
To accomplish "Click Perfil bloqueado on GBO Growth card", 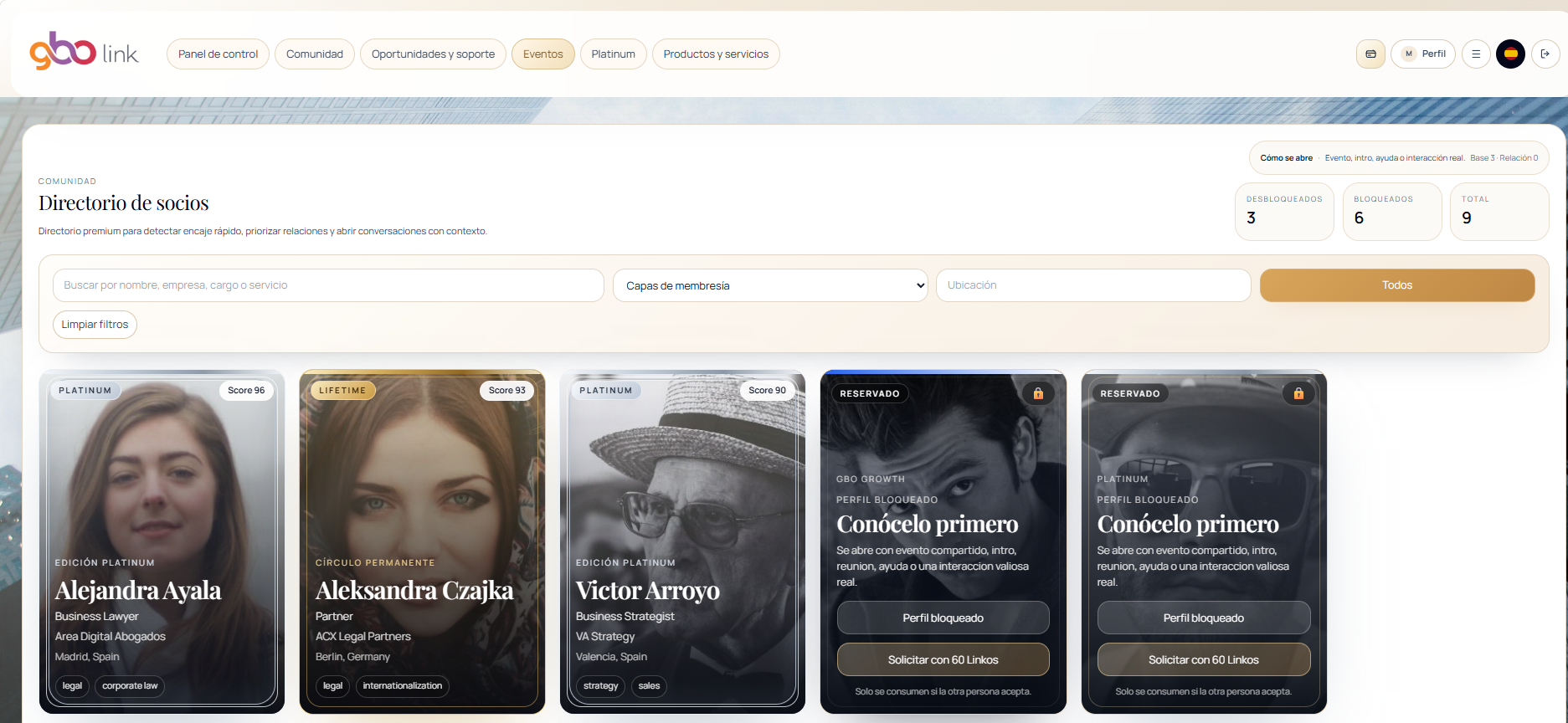I will pos(943,618).
